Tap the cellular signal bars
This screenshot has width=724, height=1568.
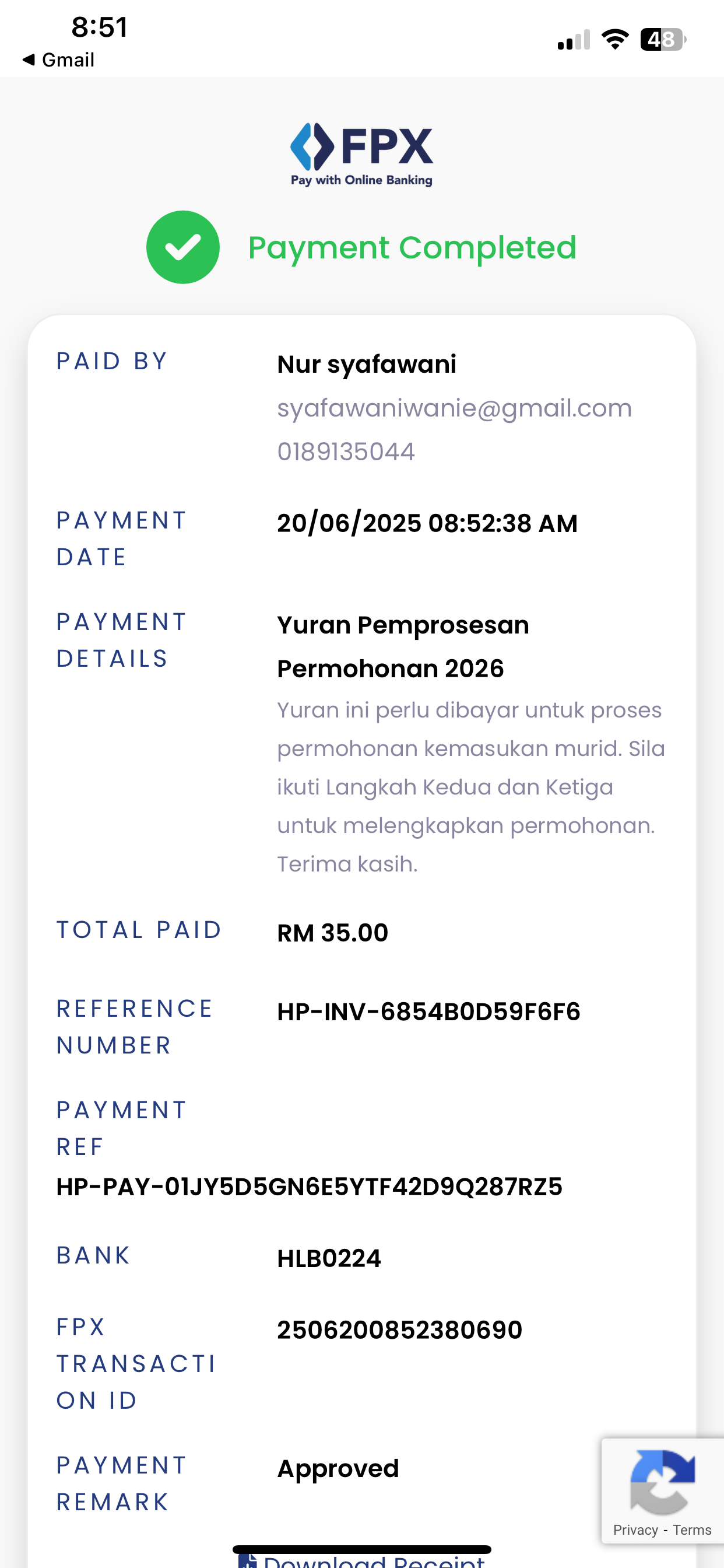(574, 40)
